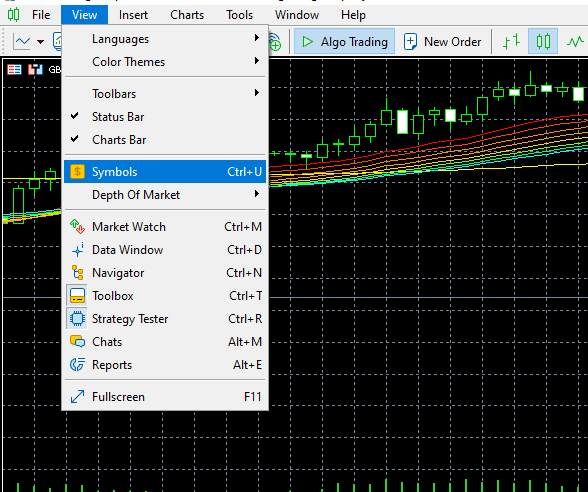The width and height of the screenshot is (588, 492).
Task: Click the MetaTrader logo icon beside File
Action: 14,15
